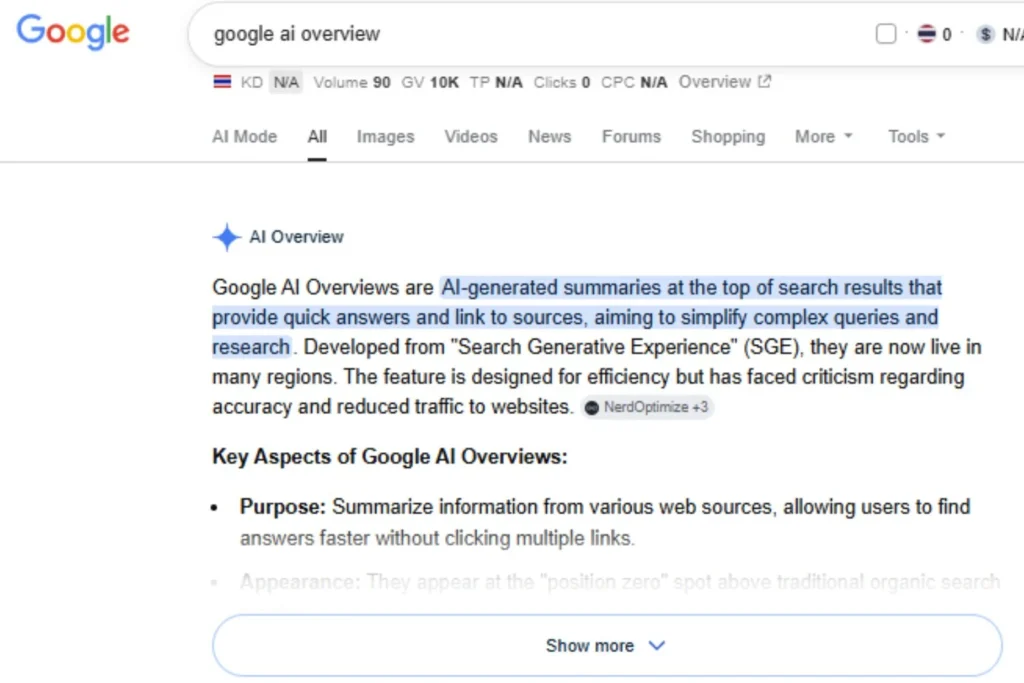Screen dimensions: 1024x683
Task: Click the Purpose: bullet label
Action: point(282,507)
